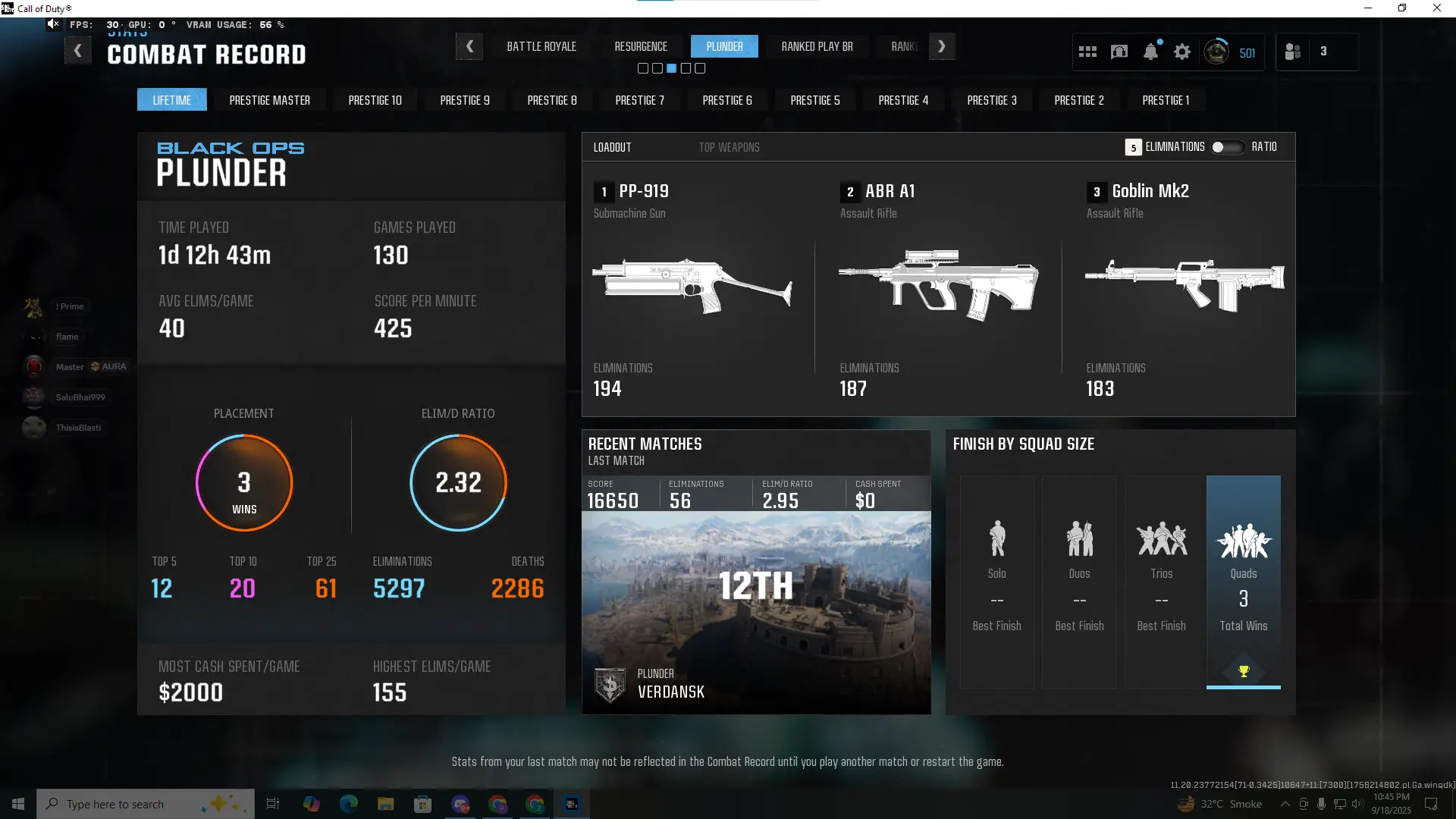Image resolution: width=1456 pixels, height=819 pixels.
Task: Toggle Eliminations/Ratio switch
Action: click(x=1226, y=147)
